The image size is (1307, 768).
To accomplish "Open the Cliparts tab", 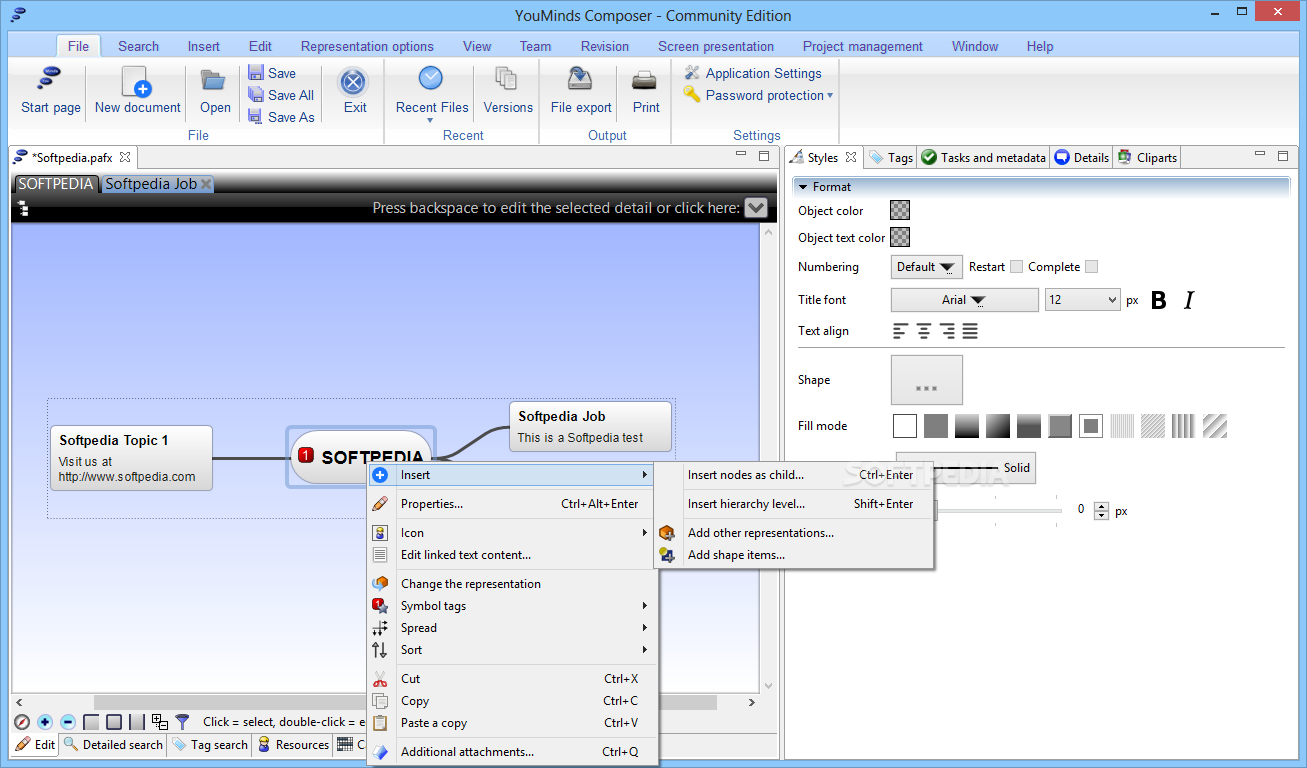I will pos(1147,157).
